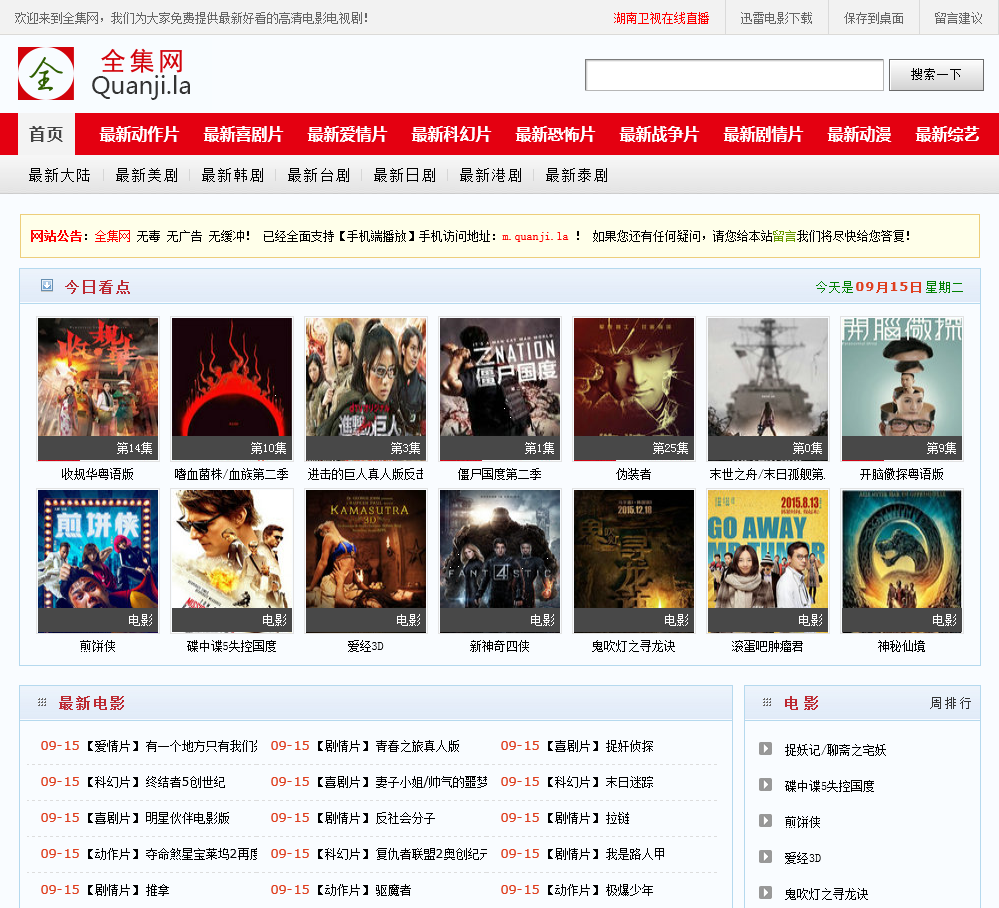The image size is (999, 908).
Task: Open 青春之旅真人版 in latest movies list
Action: point(417,746)
